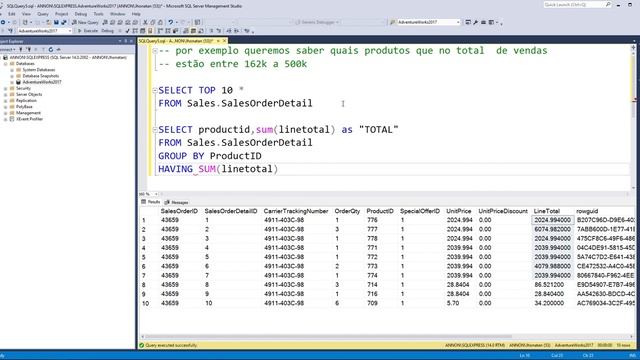This screenshot has height=360, width=640.
Task: Toggle Include Client Statistics icon
Action: 175,31
